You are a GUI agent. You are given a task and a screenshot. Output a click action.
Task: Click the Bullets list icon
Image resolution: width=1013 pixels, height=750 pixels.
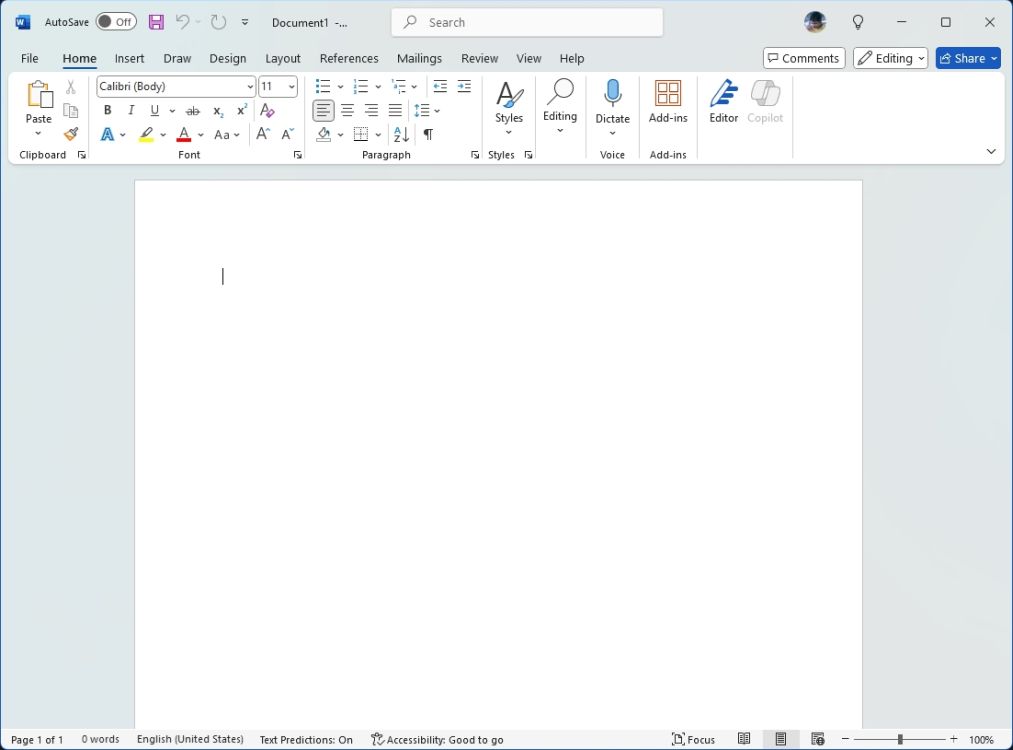(x=323, y=87)
